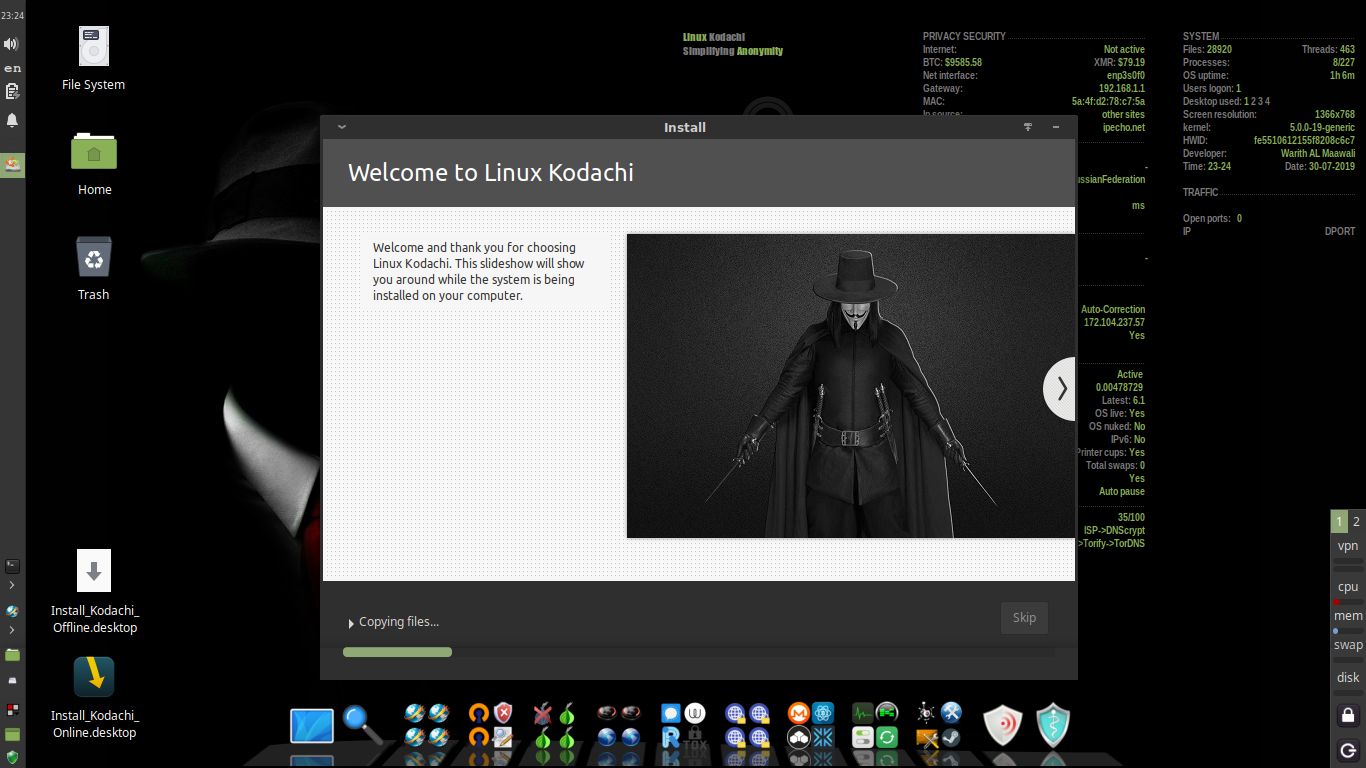Image resolution: width=1366 pixels, height=768 pixels.
Task: Launch the dark gauge meter dock icon
Action: (x=887, y=713)
